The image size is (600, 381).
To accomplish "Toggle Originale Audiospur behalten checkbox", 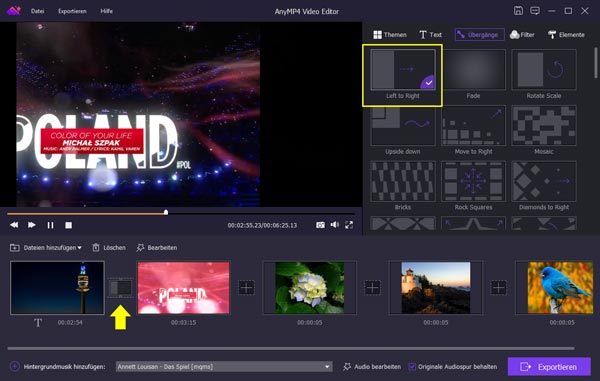I will click(412, 366).
